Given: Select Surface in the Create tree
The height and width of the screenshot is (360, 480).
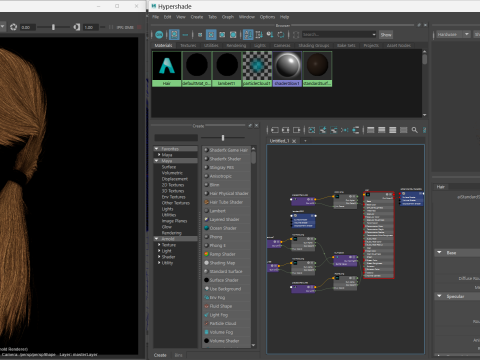Looking at the screenshot, I should [169, 167].
